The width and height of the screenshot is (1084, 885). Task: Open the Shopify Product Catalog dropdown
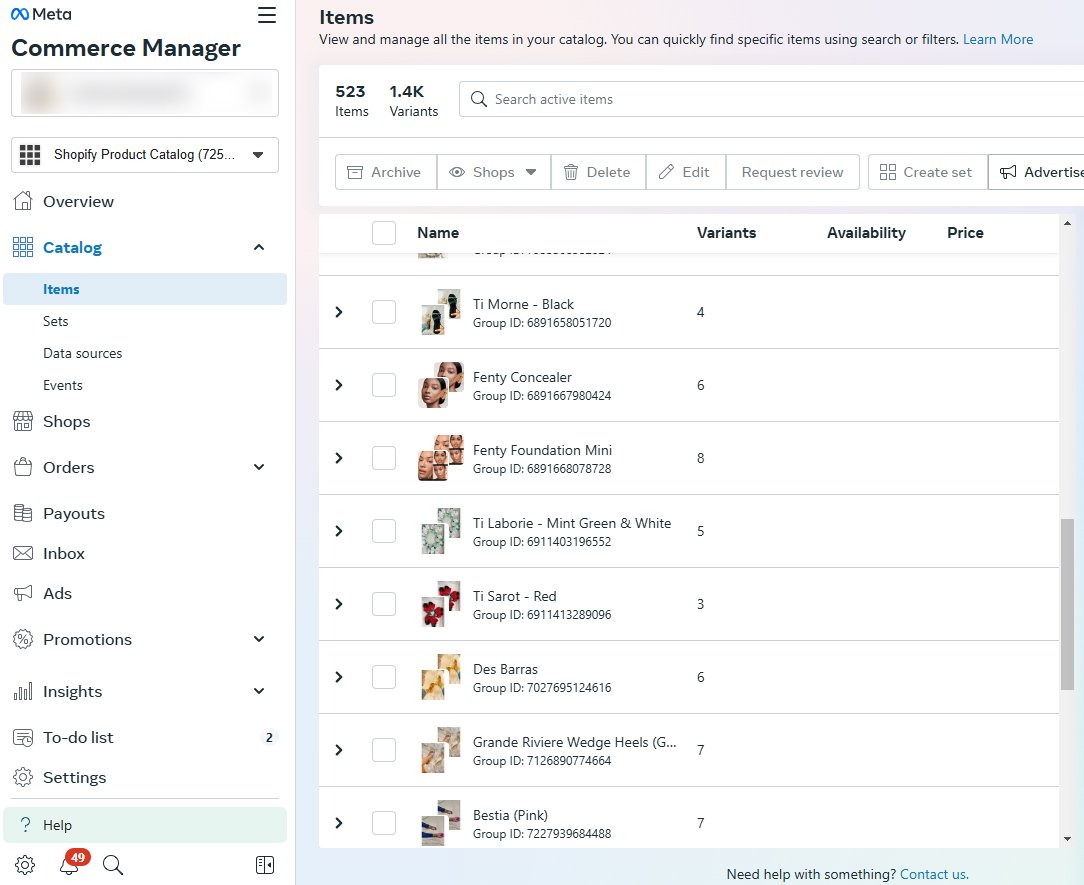(x=145, y=155)
